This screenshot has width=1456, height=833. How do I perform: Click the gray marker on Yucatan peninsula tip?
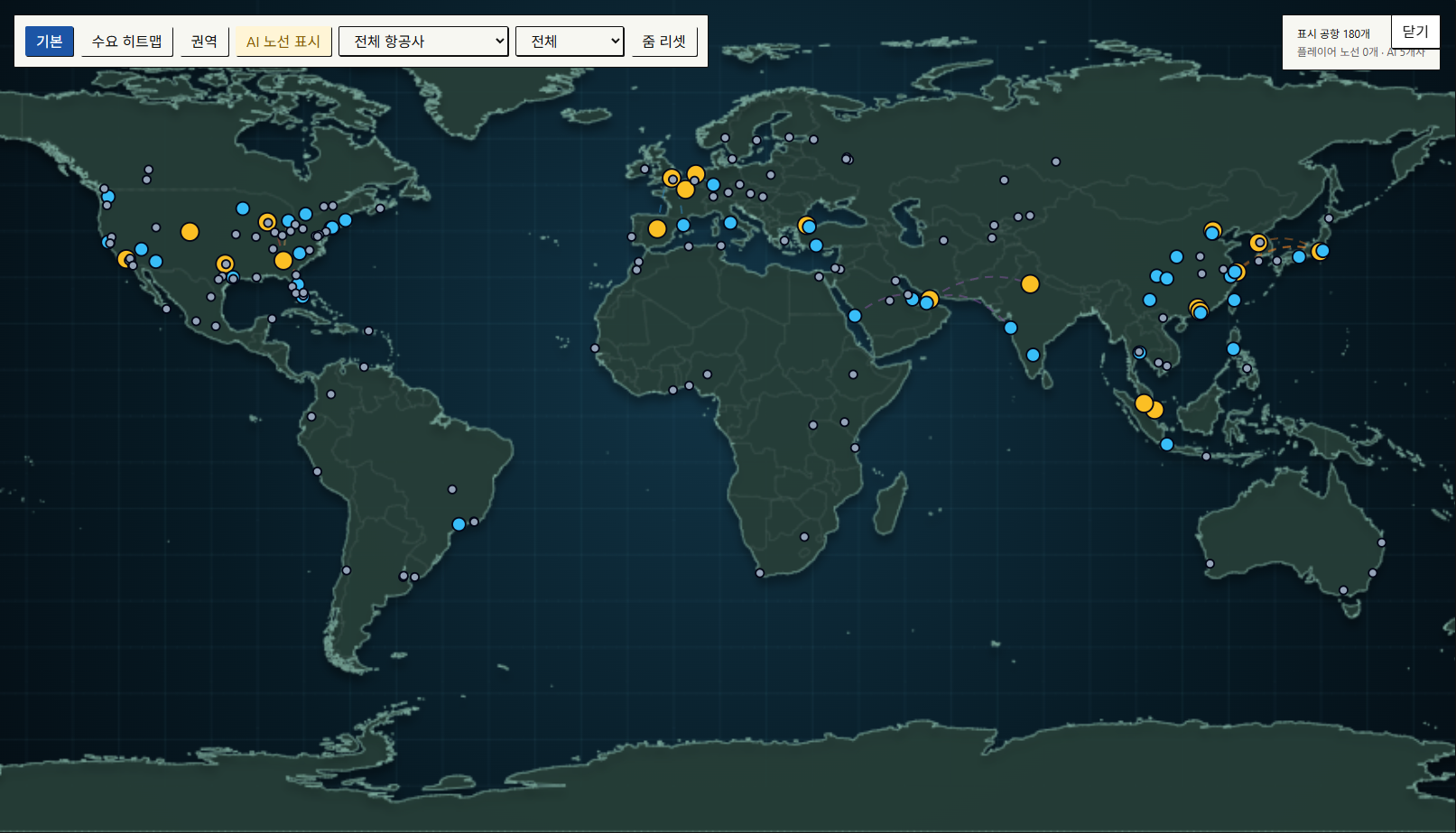272,319
